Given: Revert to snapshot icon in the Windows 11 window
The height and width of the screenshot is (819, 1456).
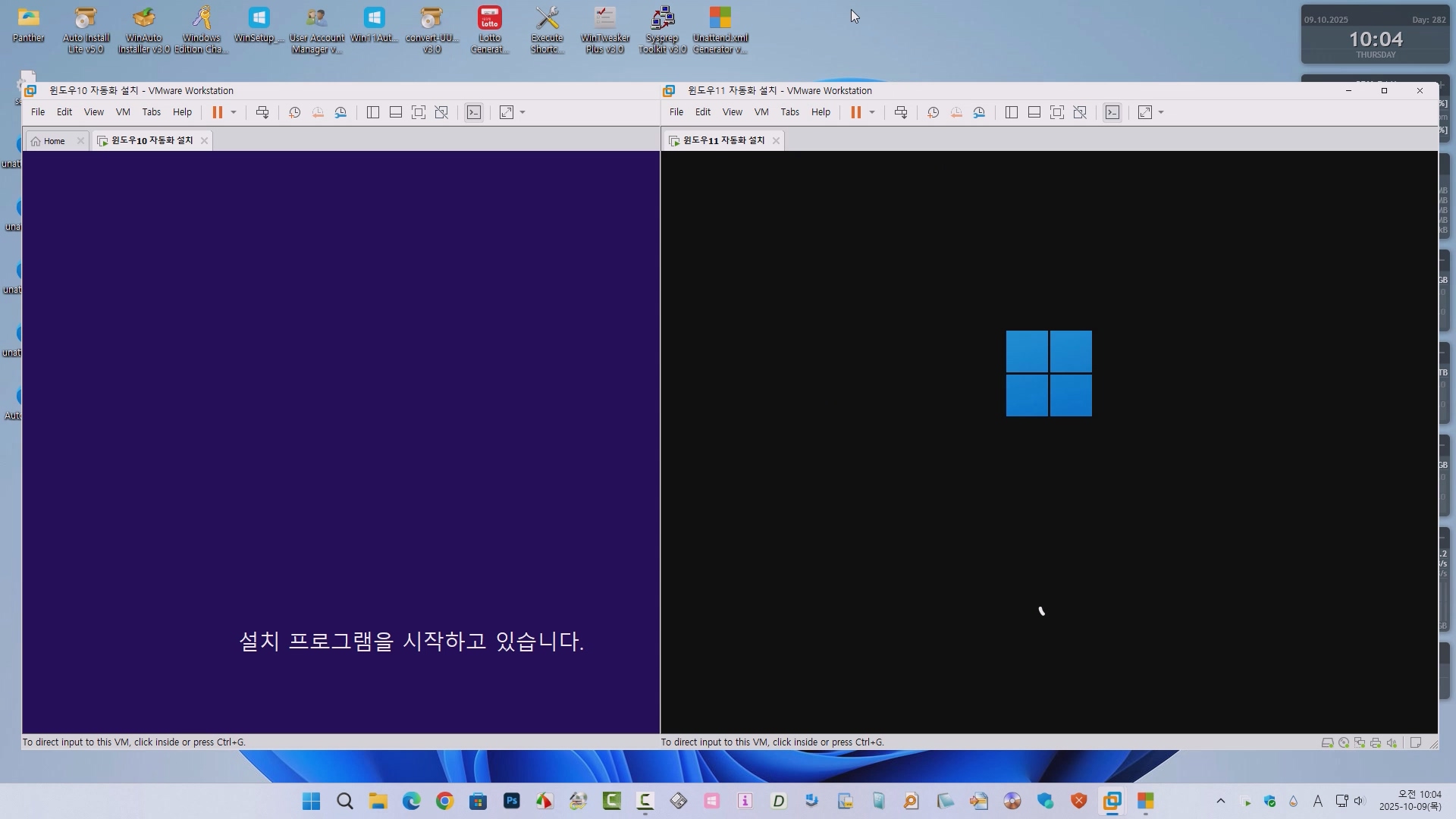Looking at the screenshot, I should tap(956, 112).
